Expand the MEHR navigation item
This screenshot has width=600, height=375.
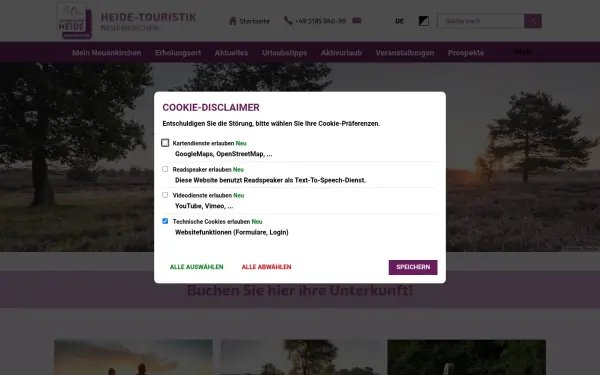(x=523, y=52)
